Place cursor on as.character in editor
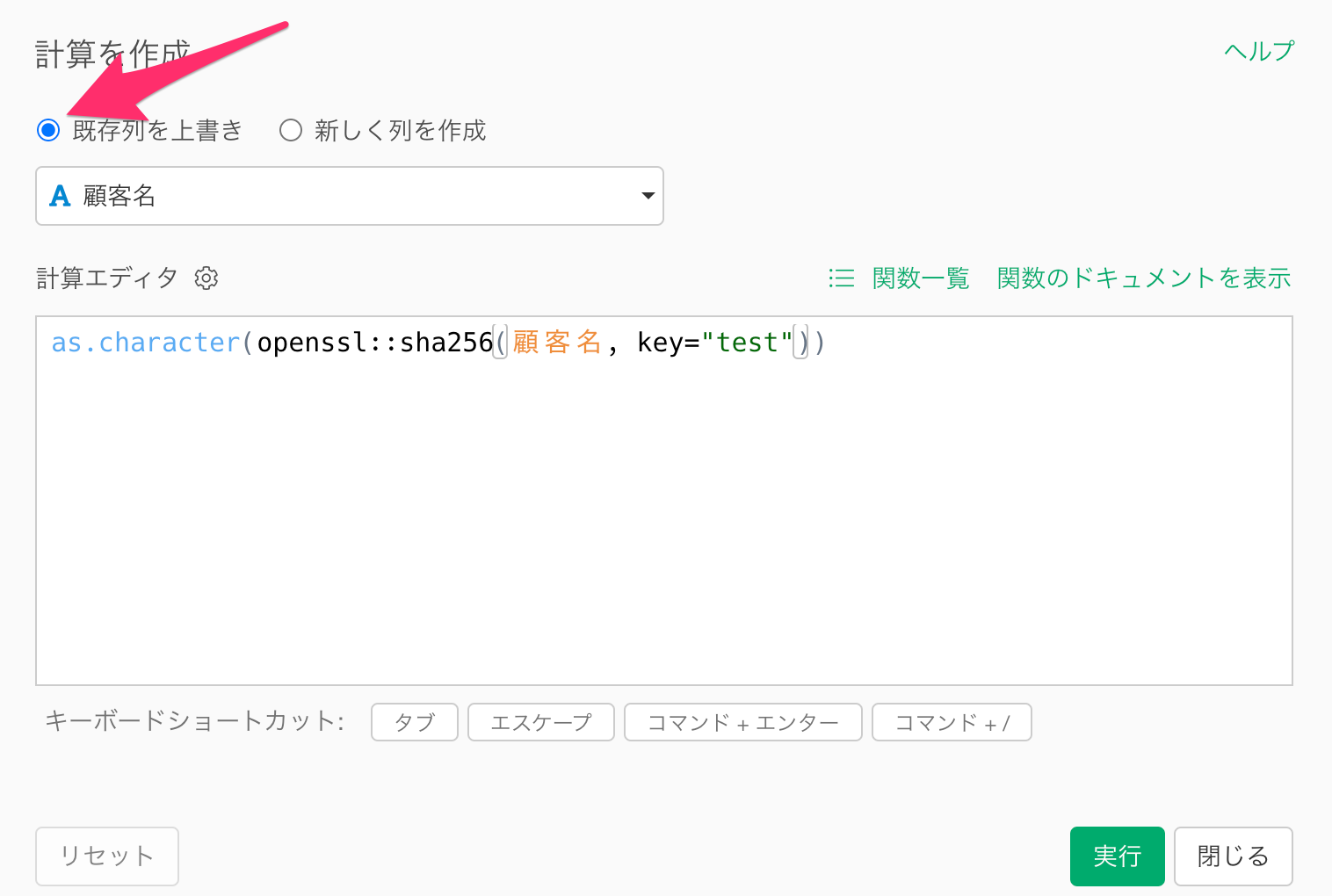 (x=145, y=343)
